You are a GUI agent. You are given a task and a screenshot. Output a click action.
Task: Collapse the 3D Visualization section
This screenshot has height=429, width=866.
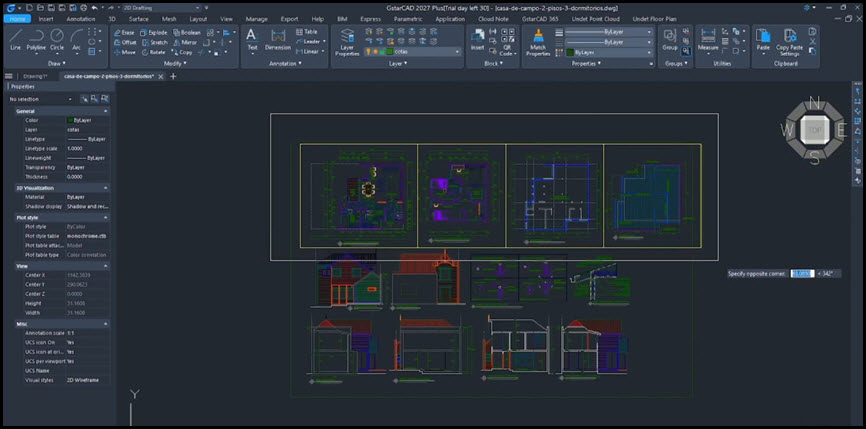[x=105, y=188]
